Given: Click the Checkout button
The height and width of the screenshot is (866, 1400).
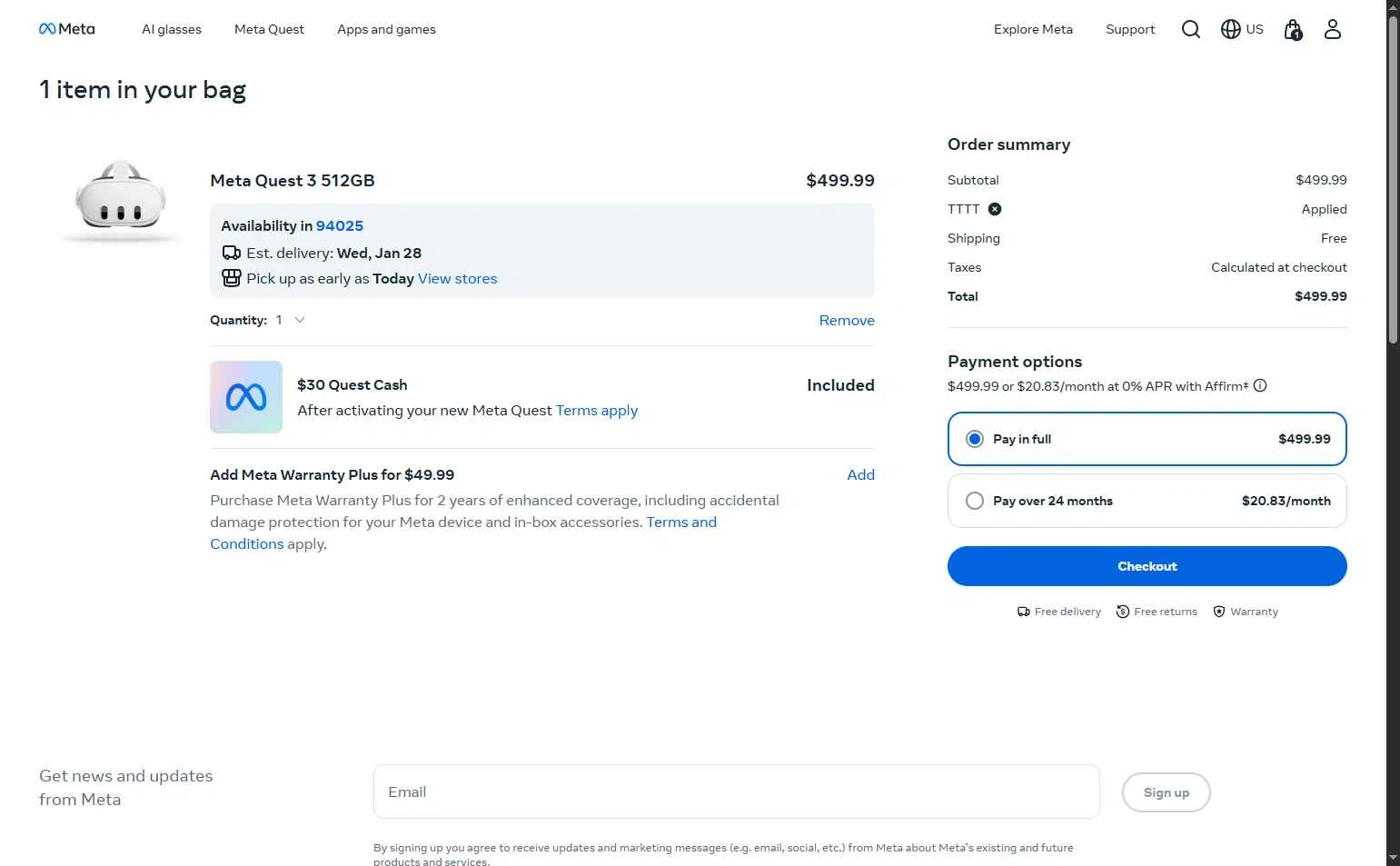Looking at the screenshot, I should 1147,566.
